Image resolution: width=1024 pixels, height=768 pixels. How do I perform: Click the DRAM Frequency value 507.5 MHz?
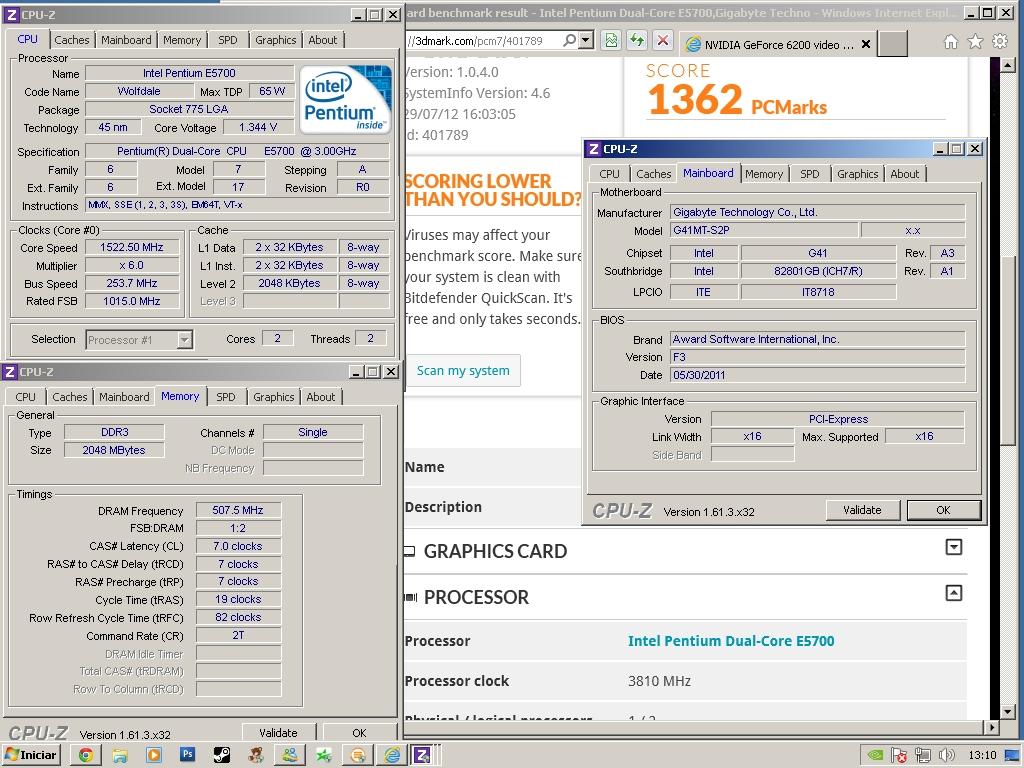pyautogui.click(x=238, y=510)
